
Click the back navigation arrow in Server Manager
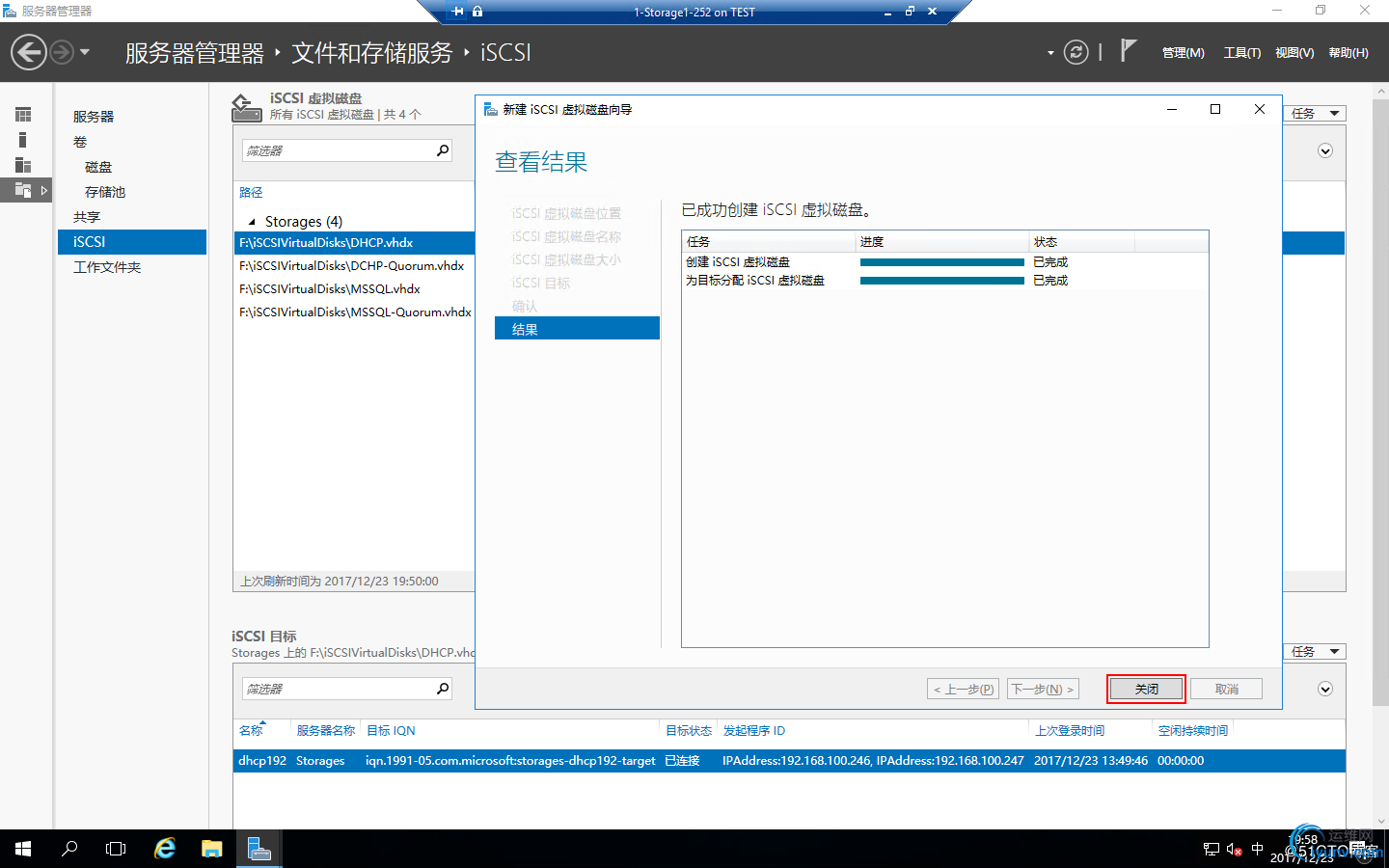[29, 52]
